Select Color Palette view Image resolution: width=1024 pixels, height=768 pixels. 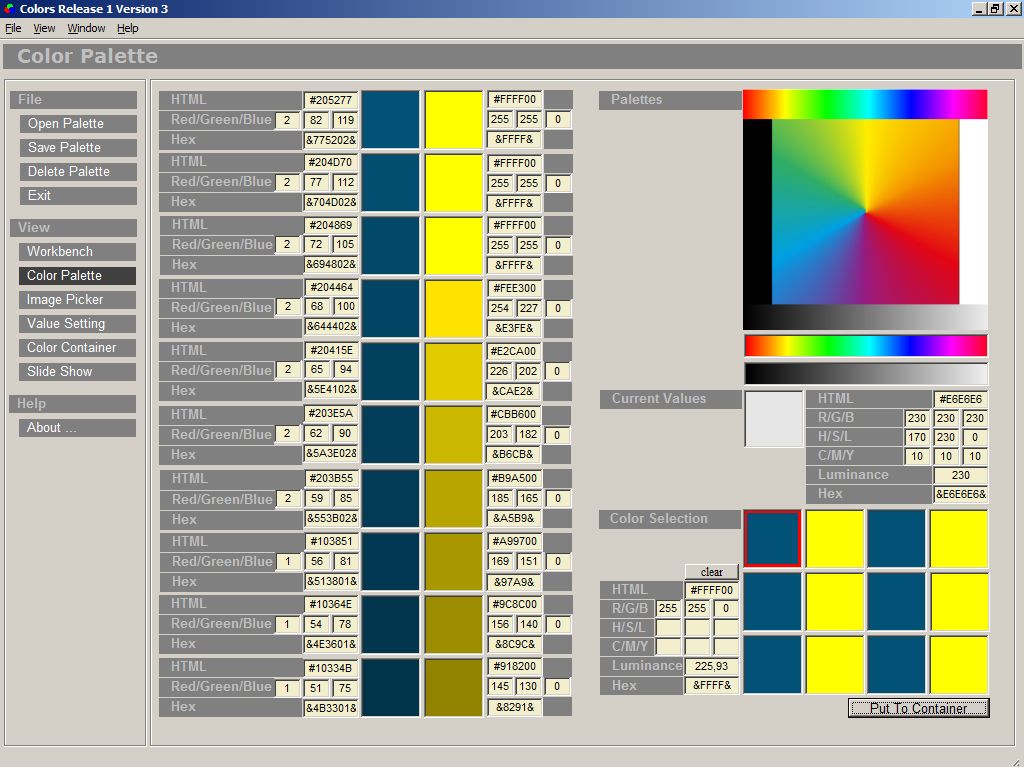pyautogui.click(x=77, y=276)
